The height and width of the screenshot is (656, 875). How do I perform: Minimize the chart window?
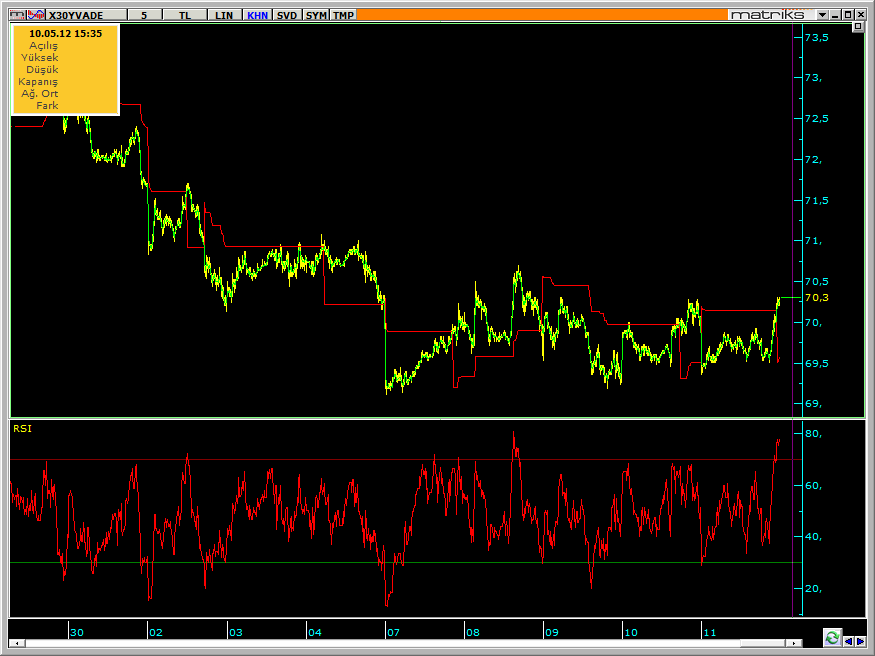835,15
